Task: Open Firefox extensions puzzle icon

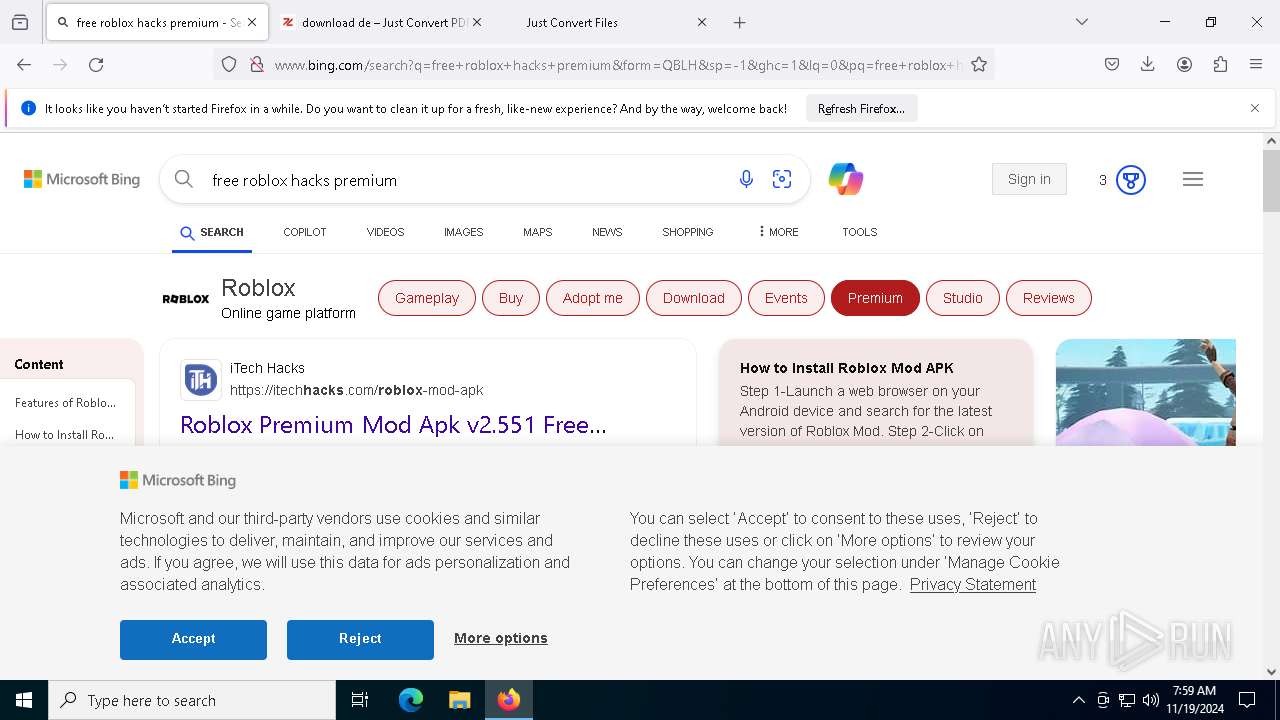Action: 1220,65
